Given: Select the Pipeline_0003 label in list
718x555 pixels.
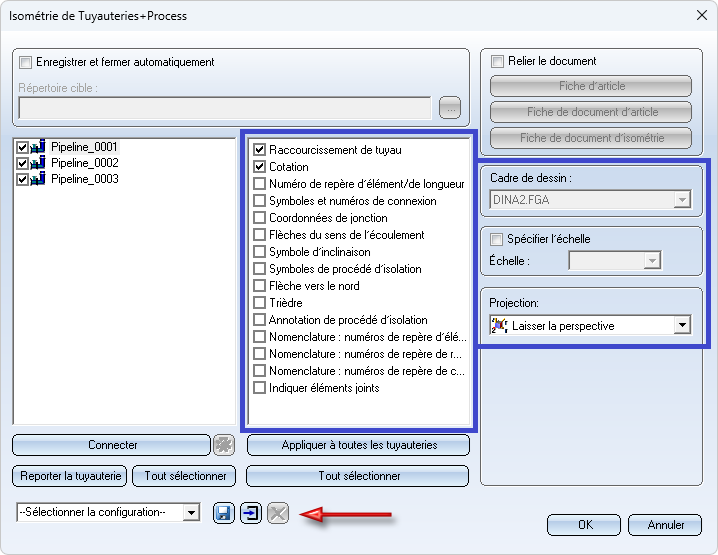Looking at the screenshot, I should pos(85,179).
